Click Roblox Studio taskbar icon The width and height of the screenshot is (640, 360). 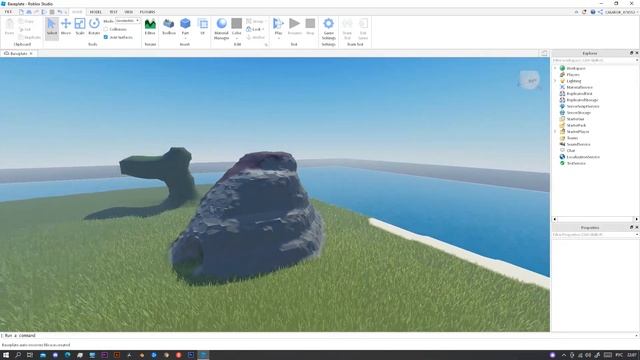pyautogui.click(x=203, y=355)
